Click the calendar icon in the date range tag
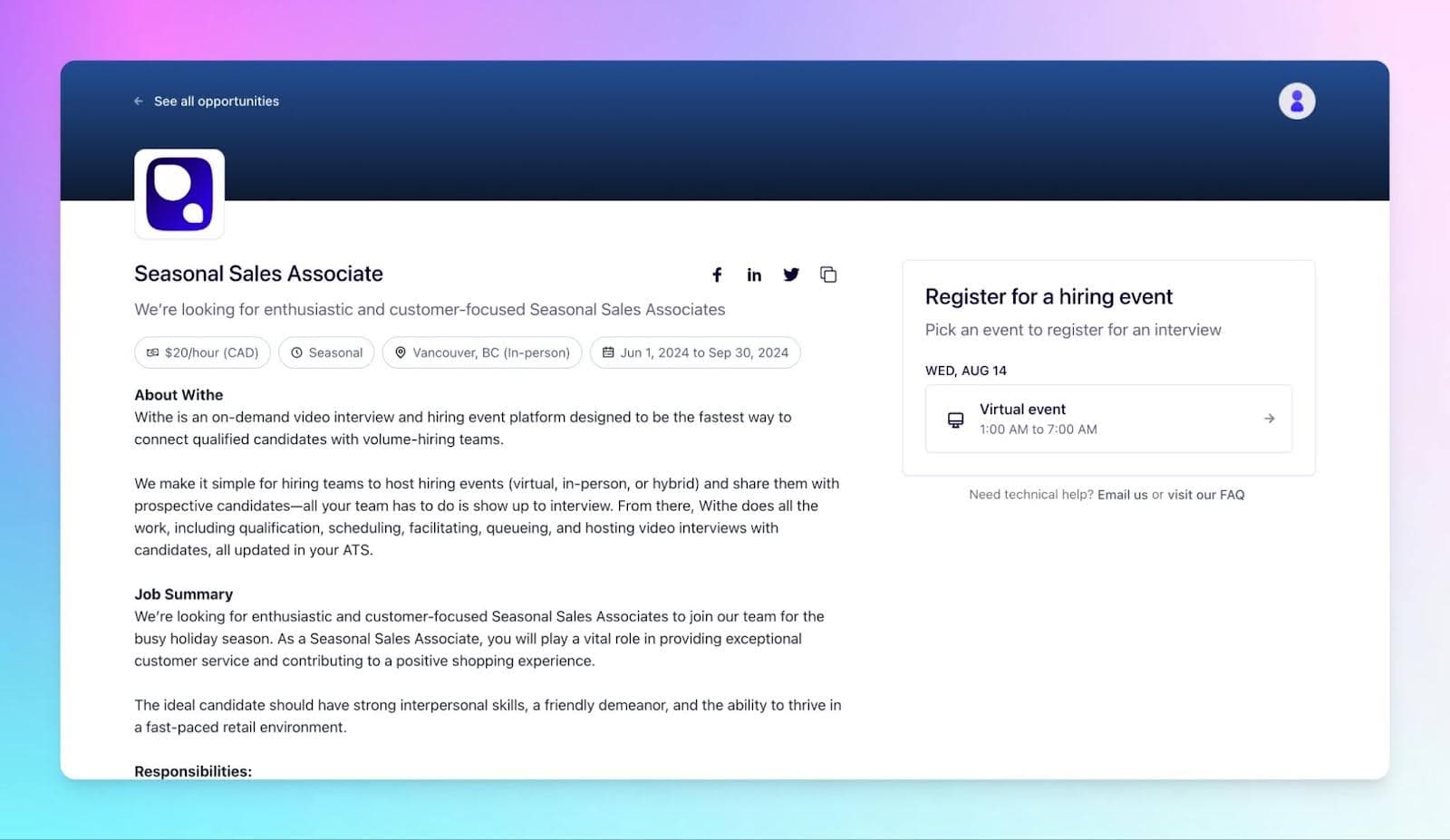 tap(608, 352)
